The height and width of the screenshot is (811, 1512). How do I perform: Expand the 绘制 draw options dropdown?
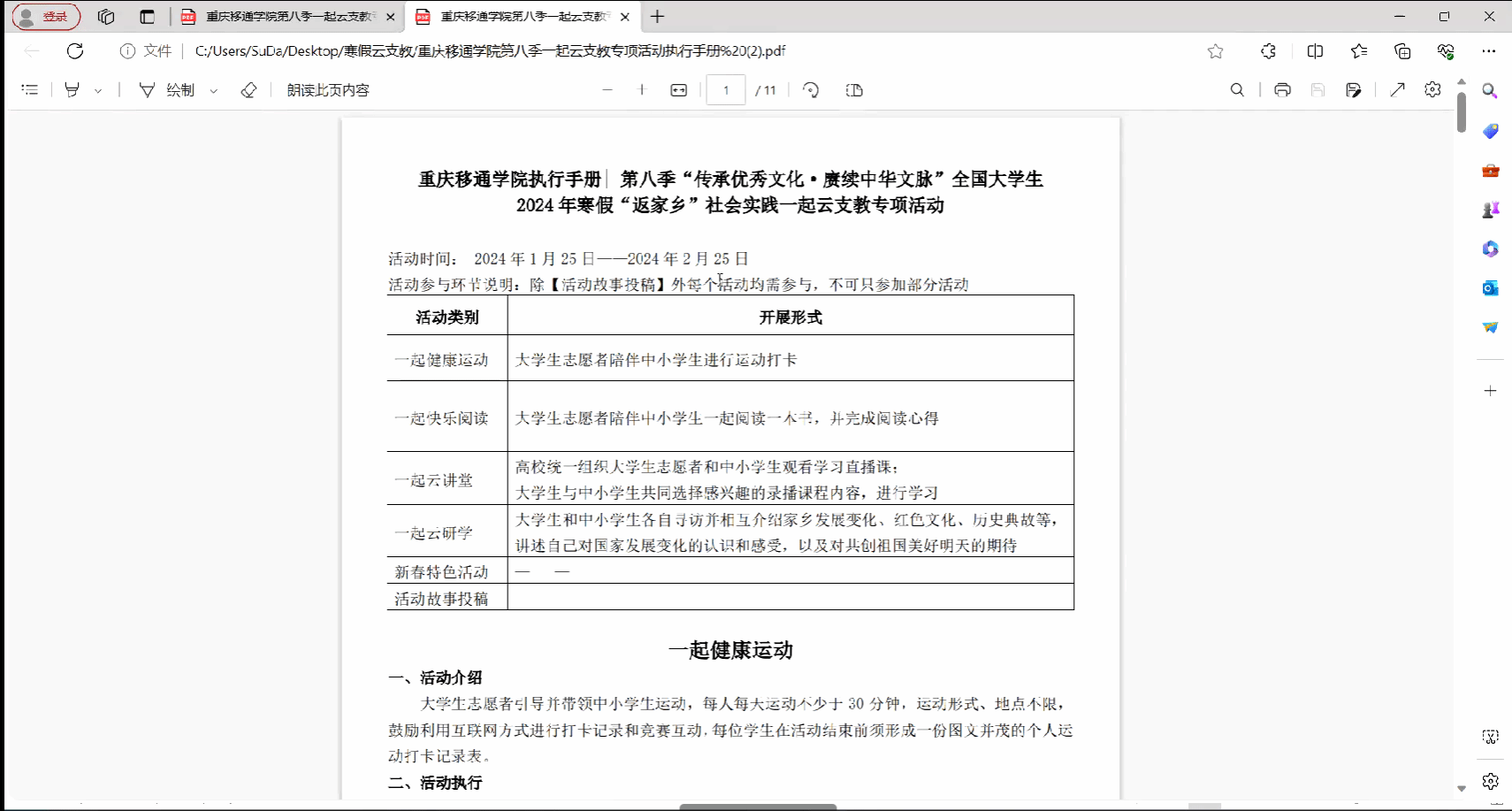click(214, 90)
